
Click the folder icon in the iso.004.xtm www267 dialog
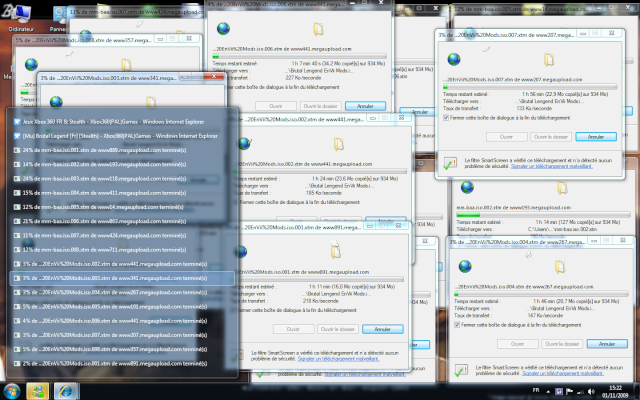(560, 267)
